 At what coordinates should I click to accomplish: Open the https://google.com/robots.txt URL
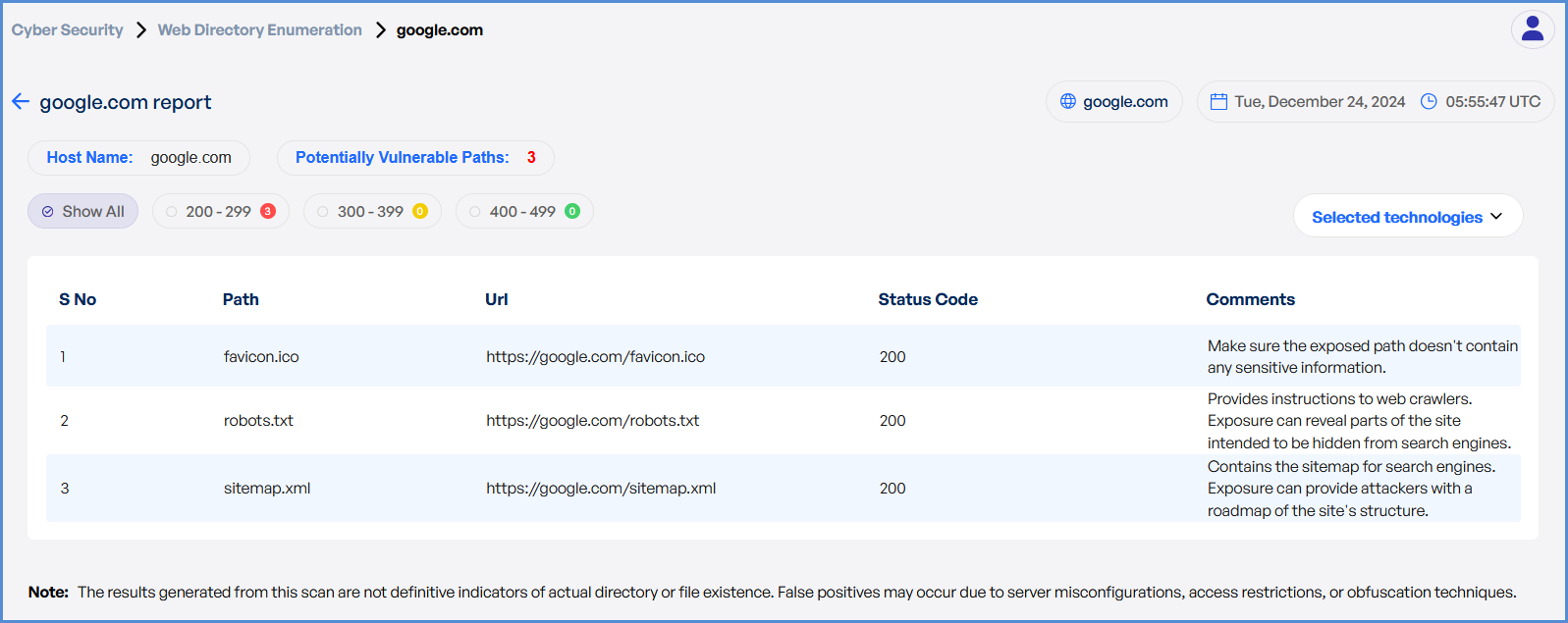pyautogui.click(x=592, y=421)
